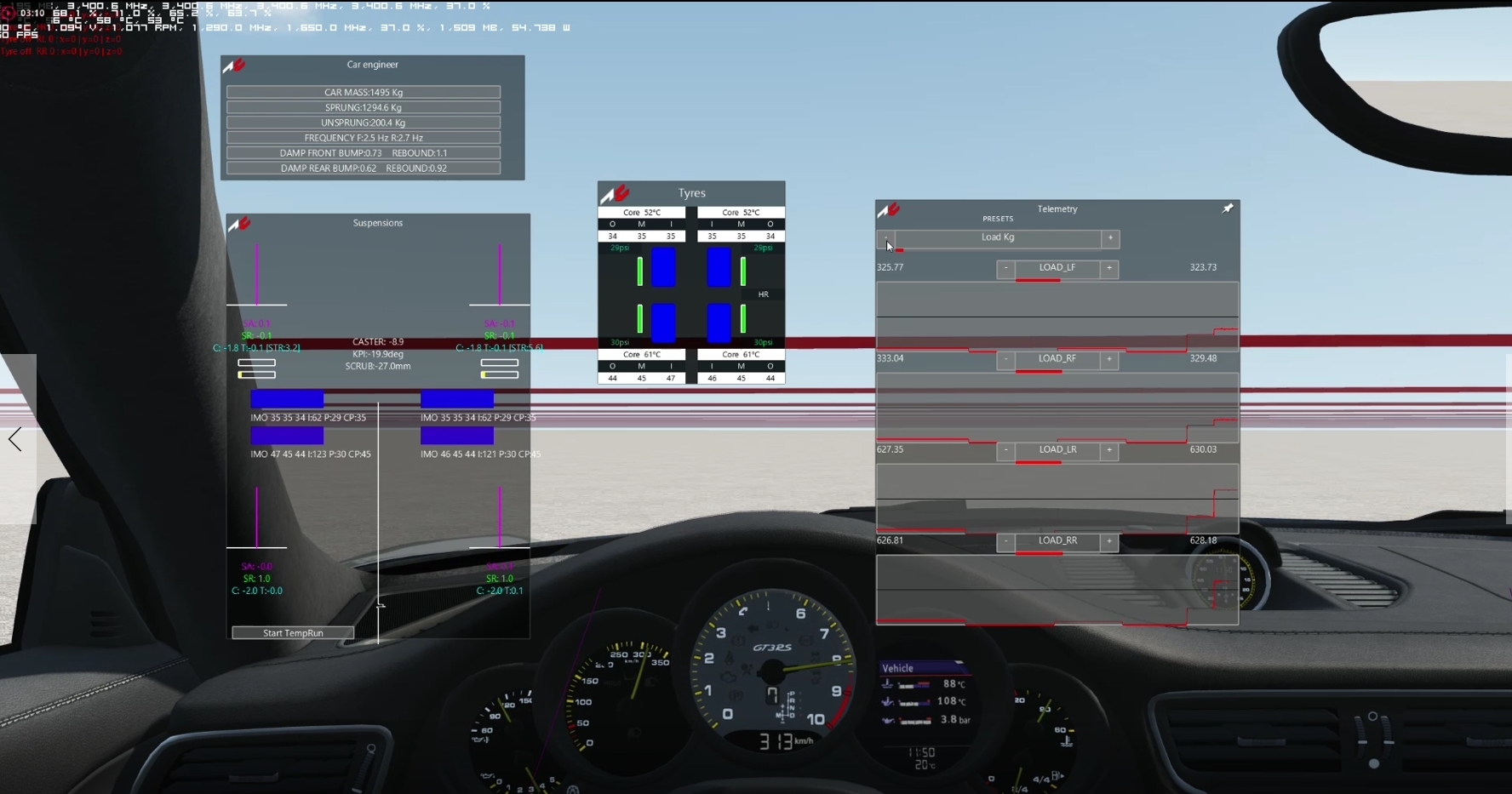
Task: Click the Assetto Corsa logo in Tyres window
Action: 615,194
